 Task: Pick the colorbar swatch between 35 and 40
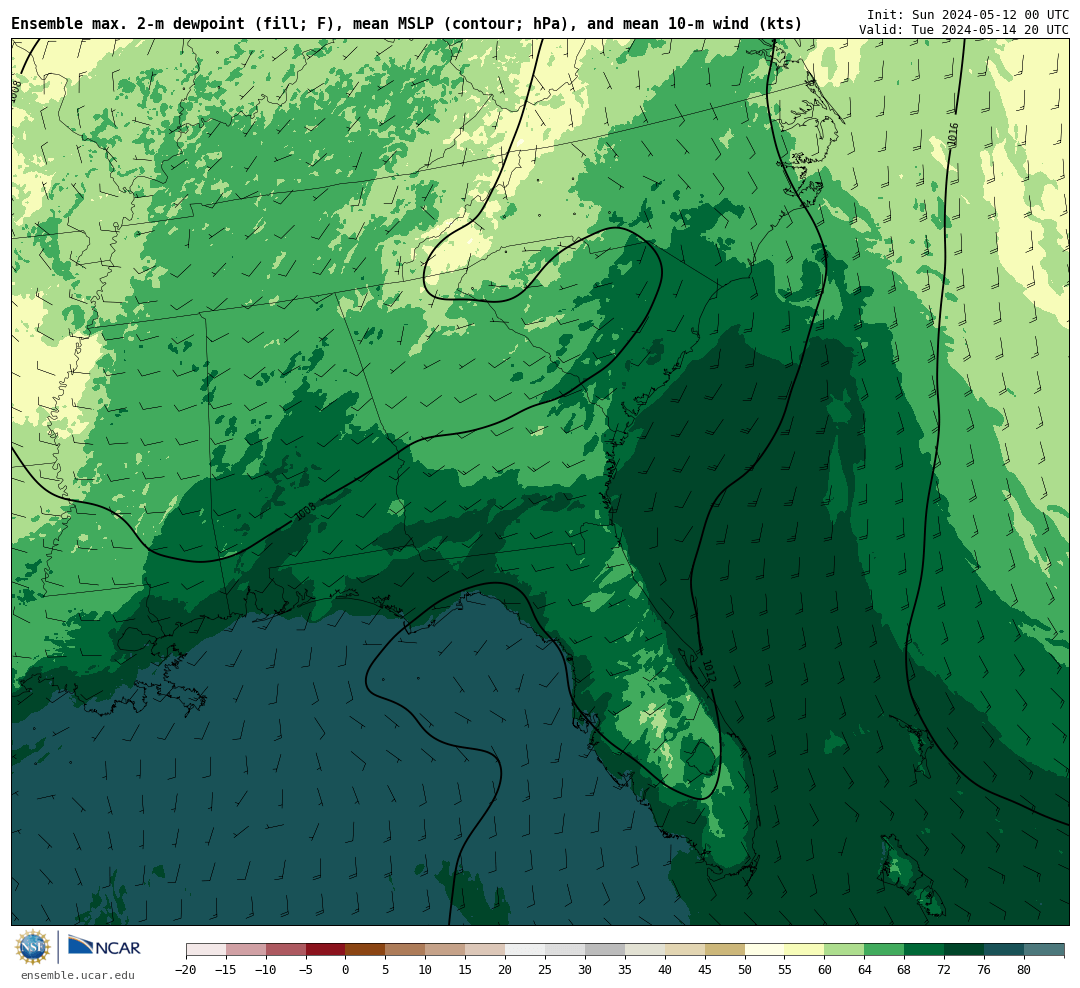645,950
